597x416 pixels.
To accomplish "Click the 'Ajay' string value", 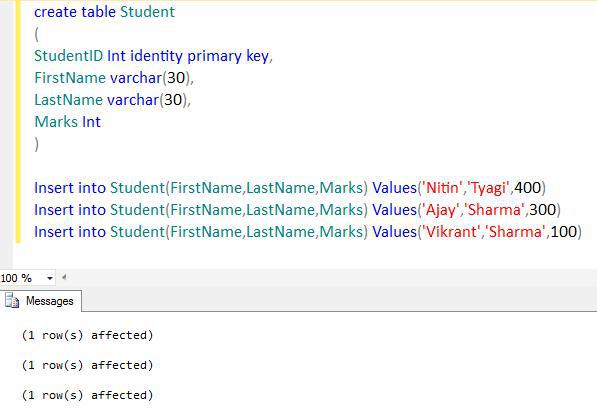I will (440, 210).
